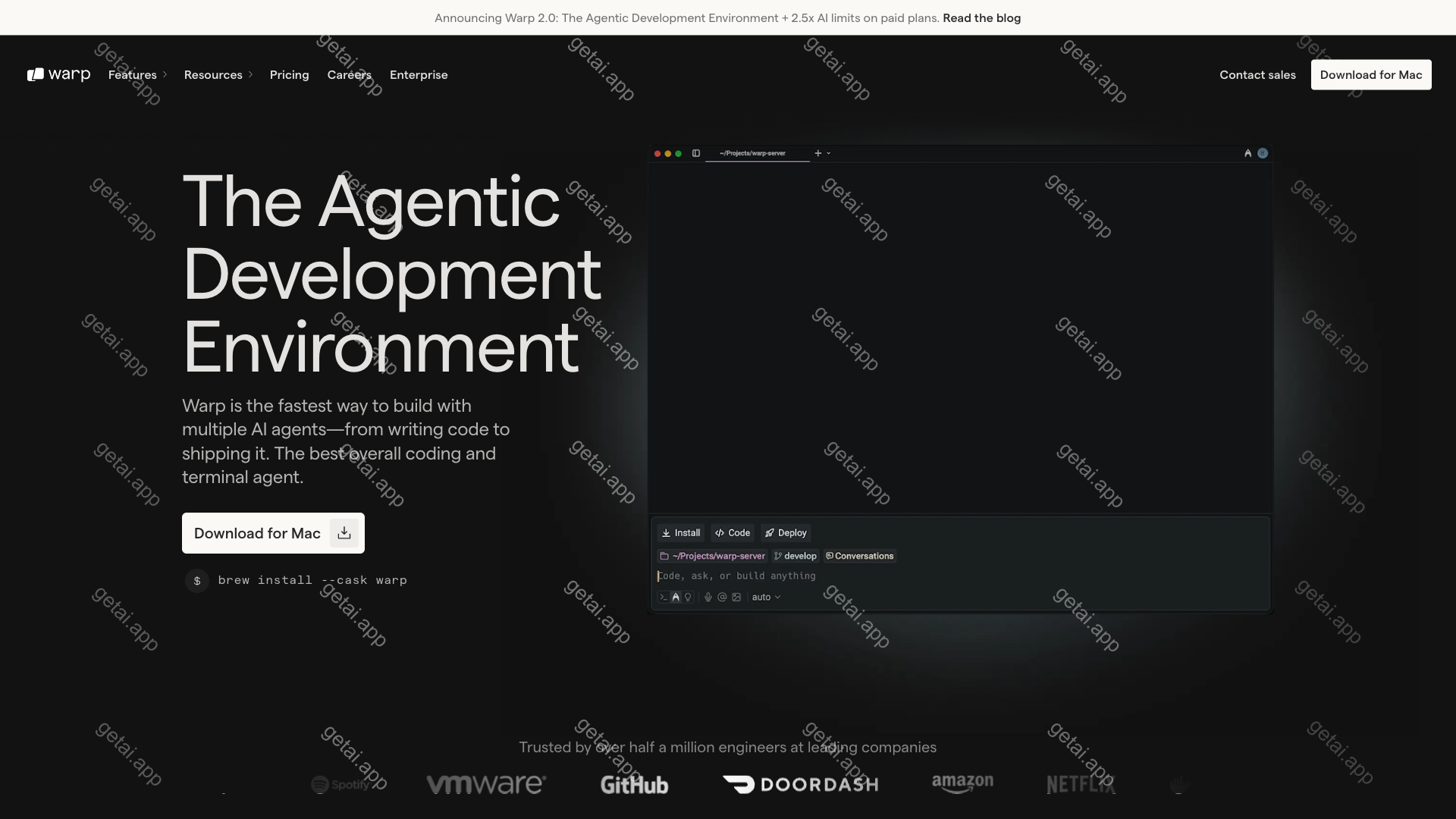
Task: Open the Conversations chip
Action: click(x=860, y=556)
